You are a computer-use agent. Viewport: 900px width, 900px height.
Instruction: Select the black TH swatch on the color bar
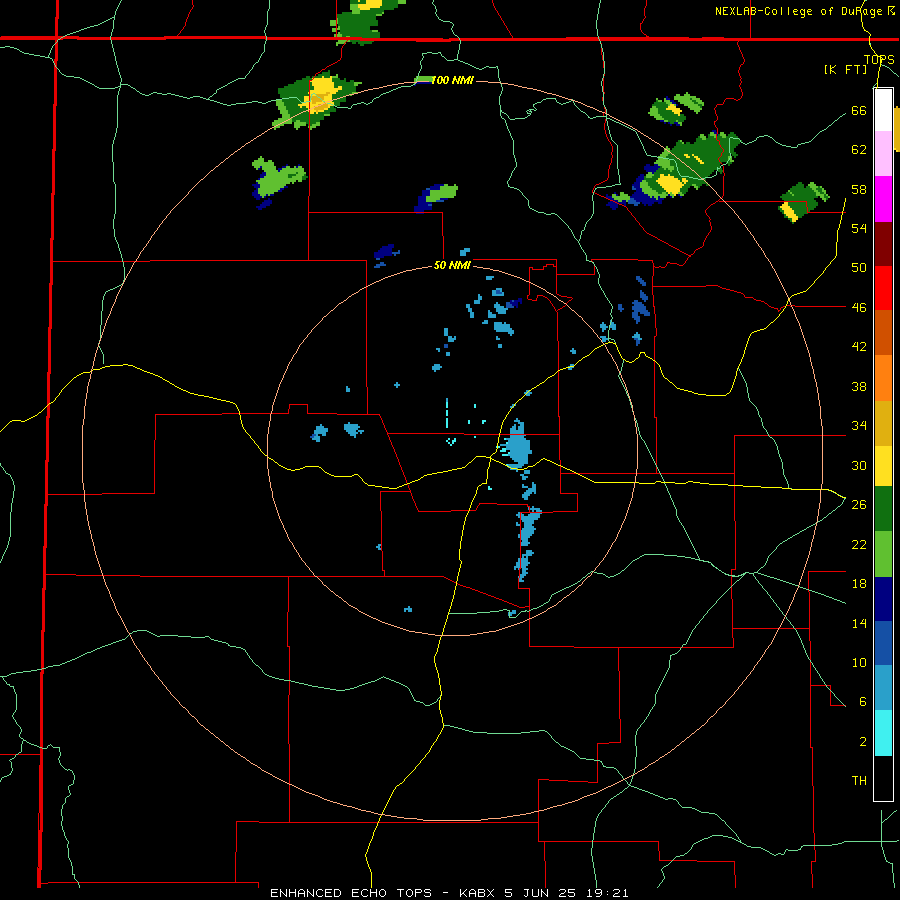(x=883, y=778)
